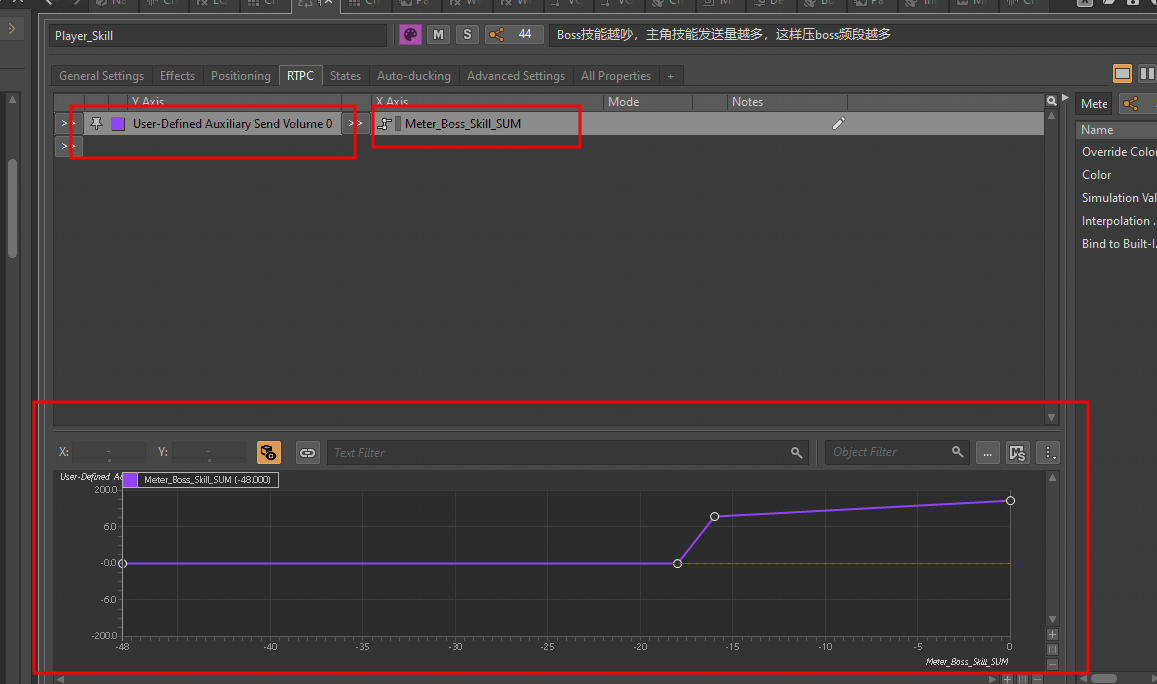Click the 'User-Defined Auxiliary Send Volume 0' entry

point(232,124)
